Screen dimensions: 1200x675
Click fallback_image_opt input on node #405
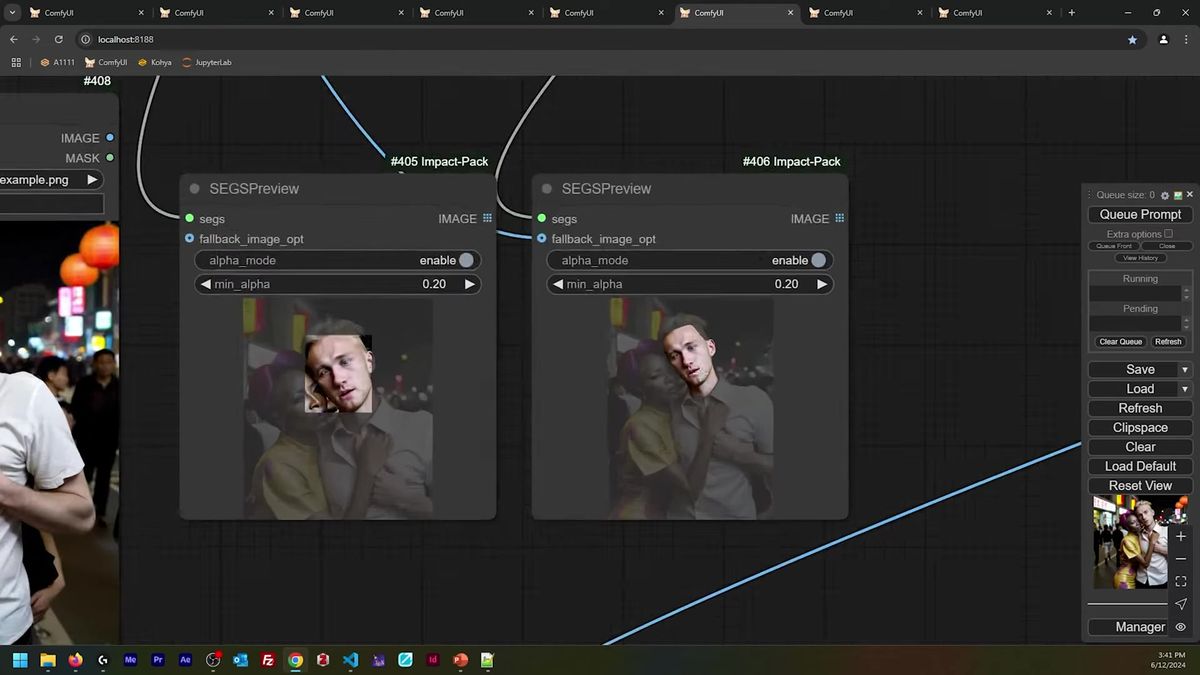pos(189,239)
